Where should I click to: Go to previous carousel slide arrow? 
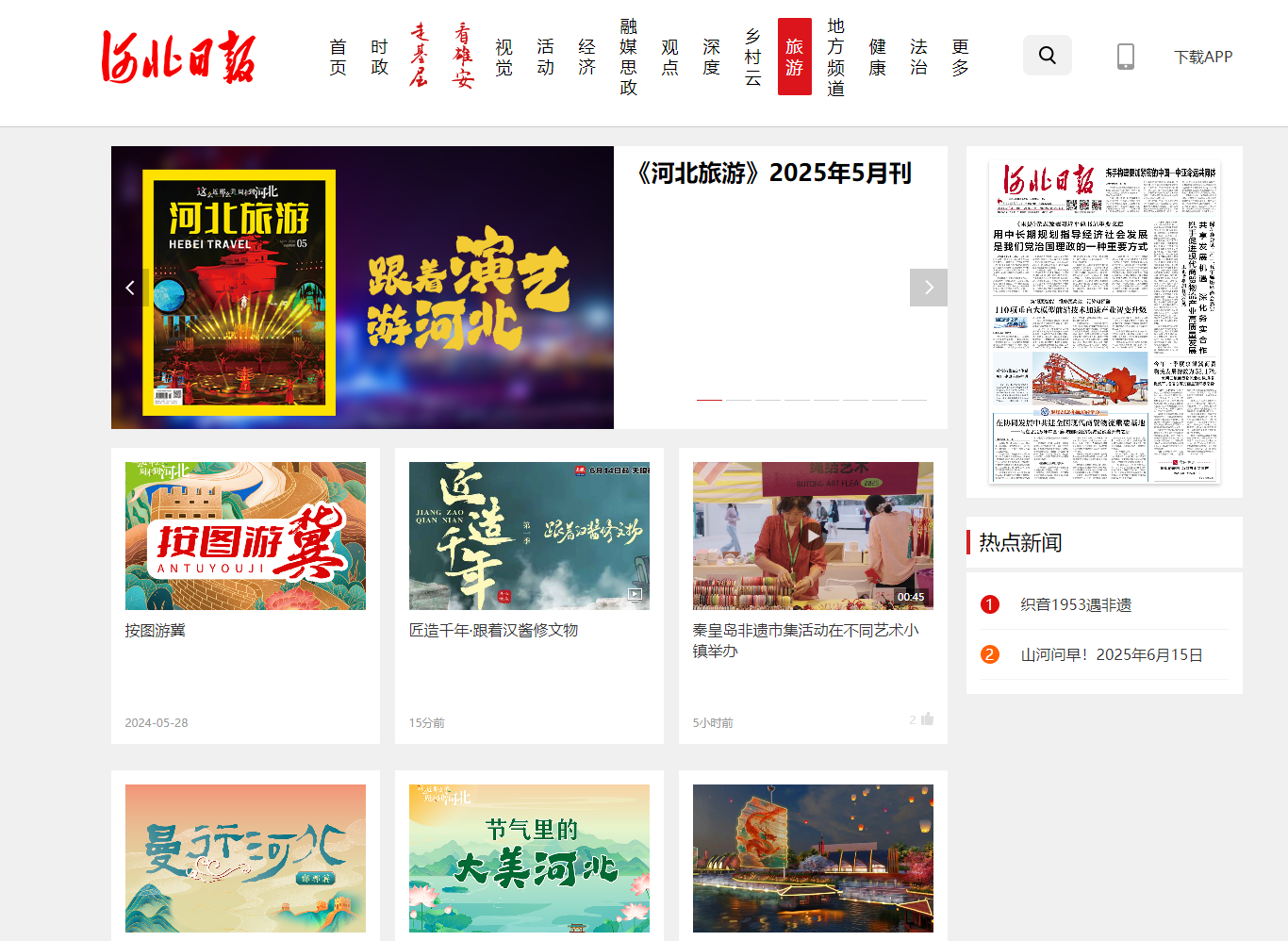(x=130, y=288)
